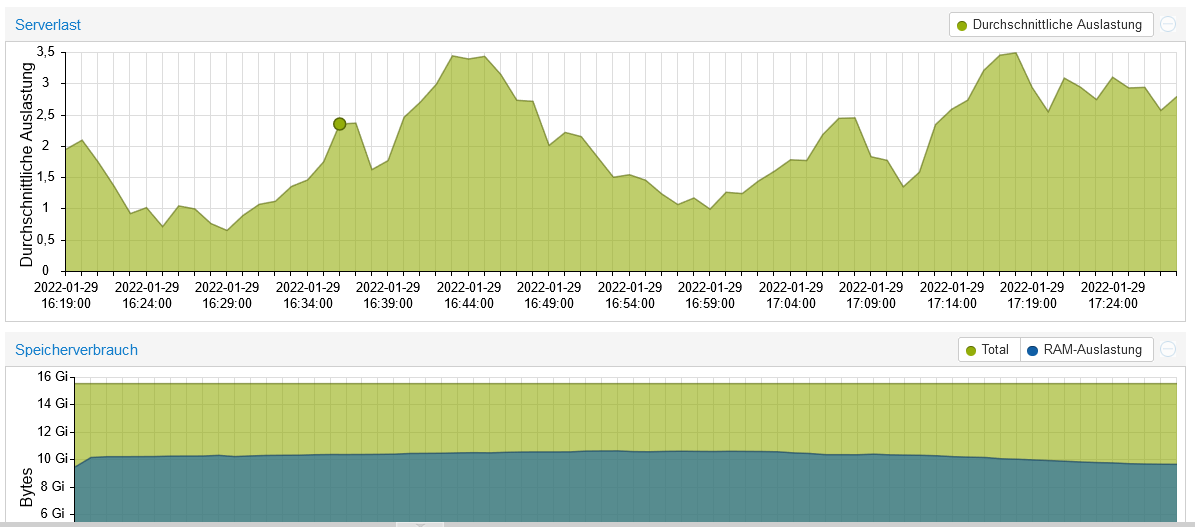Click the x-axis label 2022-01-29 16:59:00
1195x527 pixels.
710,295
